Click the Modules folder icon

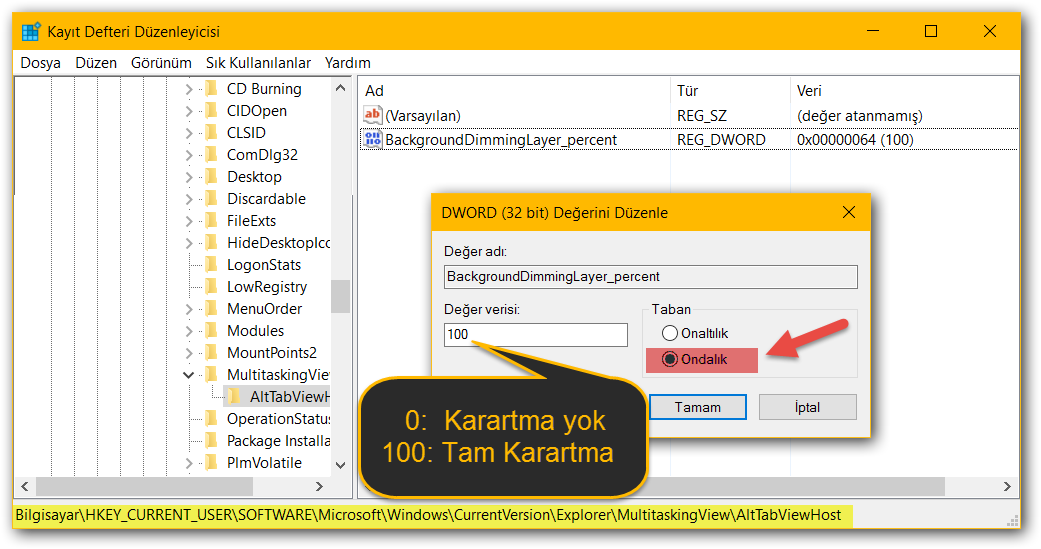[x=212, y=330]
